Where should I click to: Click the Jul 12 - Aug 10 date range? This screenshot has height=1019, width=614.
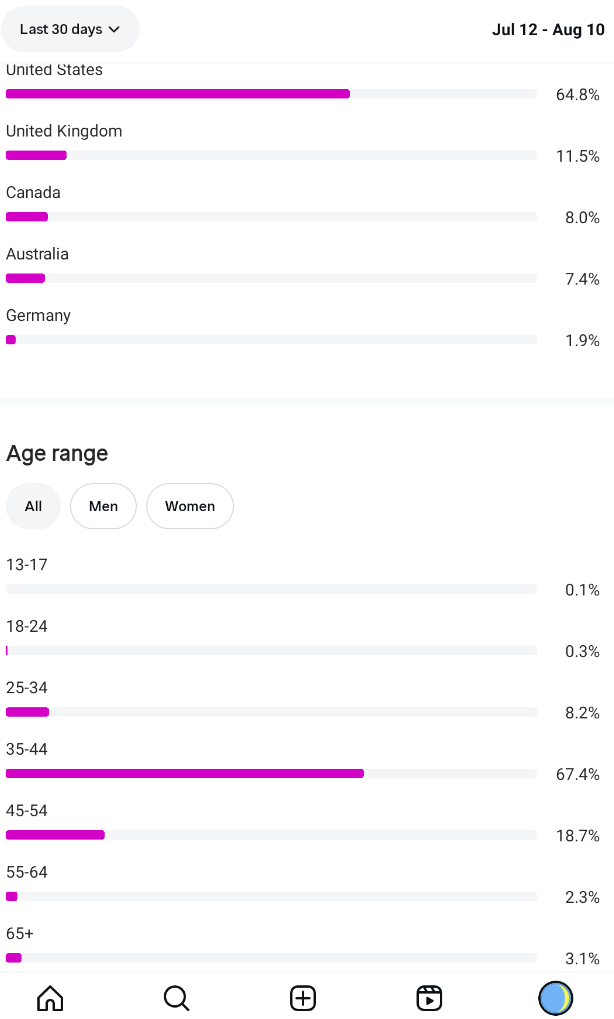click(x=548, y=29)
